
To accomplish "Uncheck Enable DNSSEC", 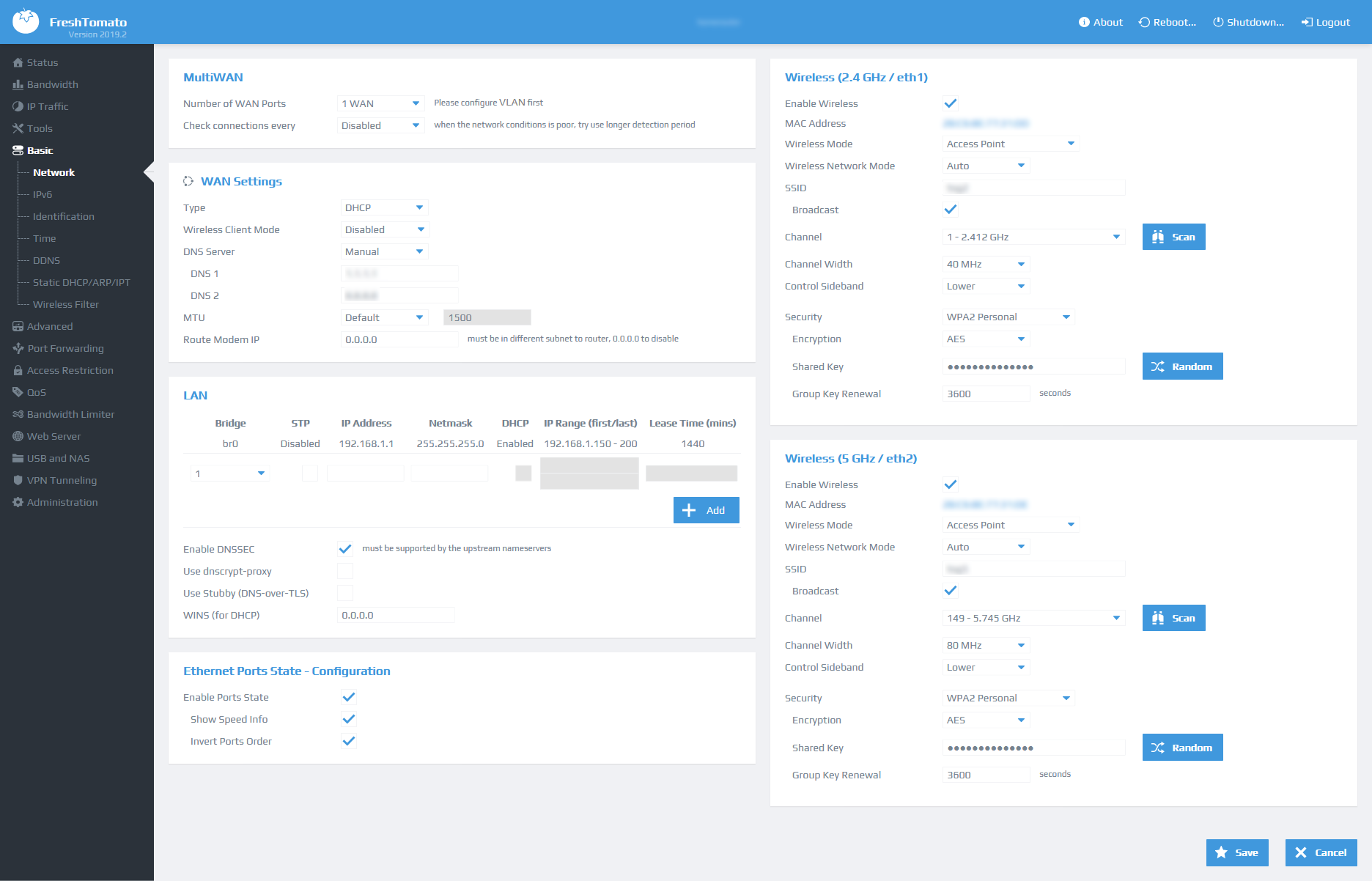I will (x=345, y=549).
